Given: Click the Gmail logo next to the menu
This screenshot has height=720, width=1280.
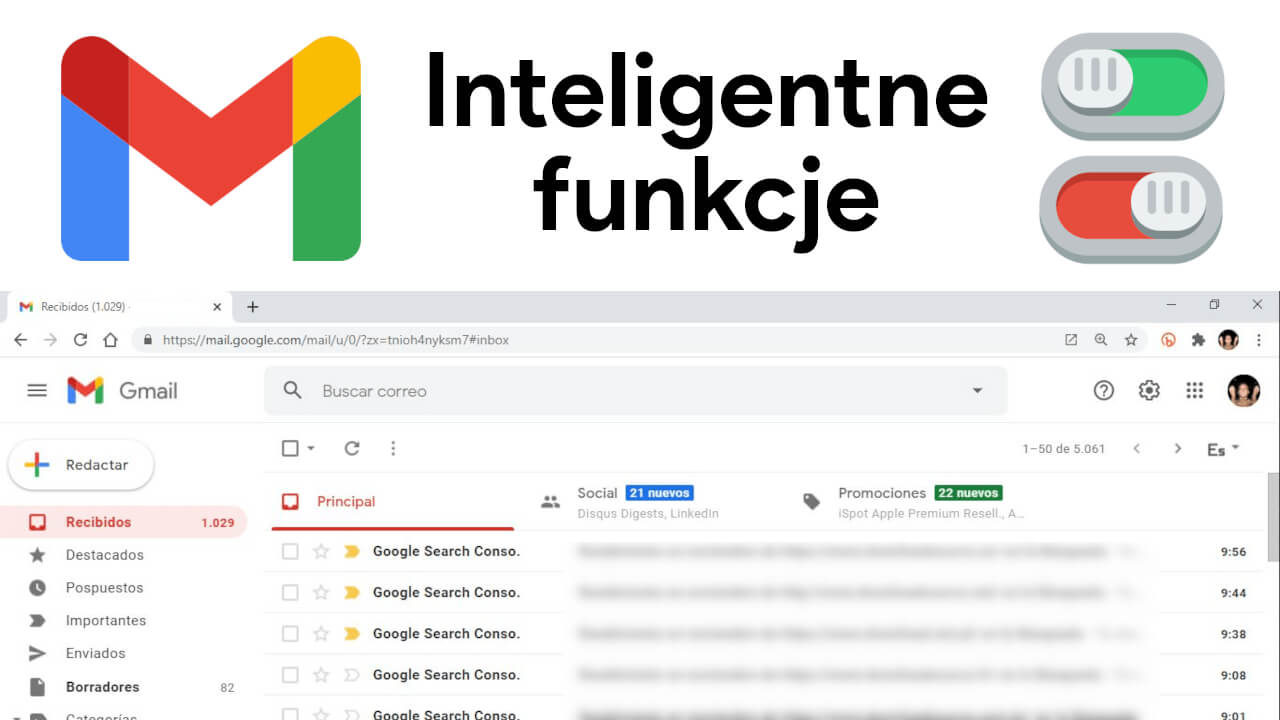Looking at the screenshot, I should (122, 391).
